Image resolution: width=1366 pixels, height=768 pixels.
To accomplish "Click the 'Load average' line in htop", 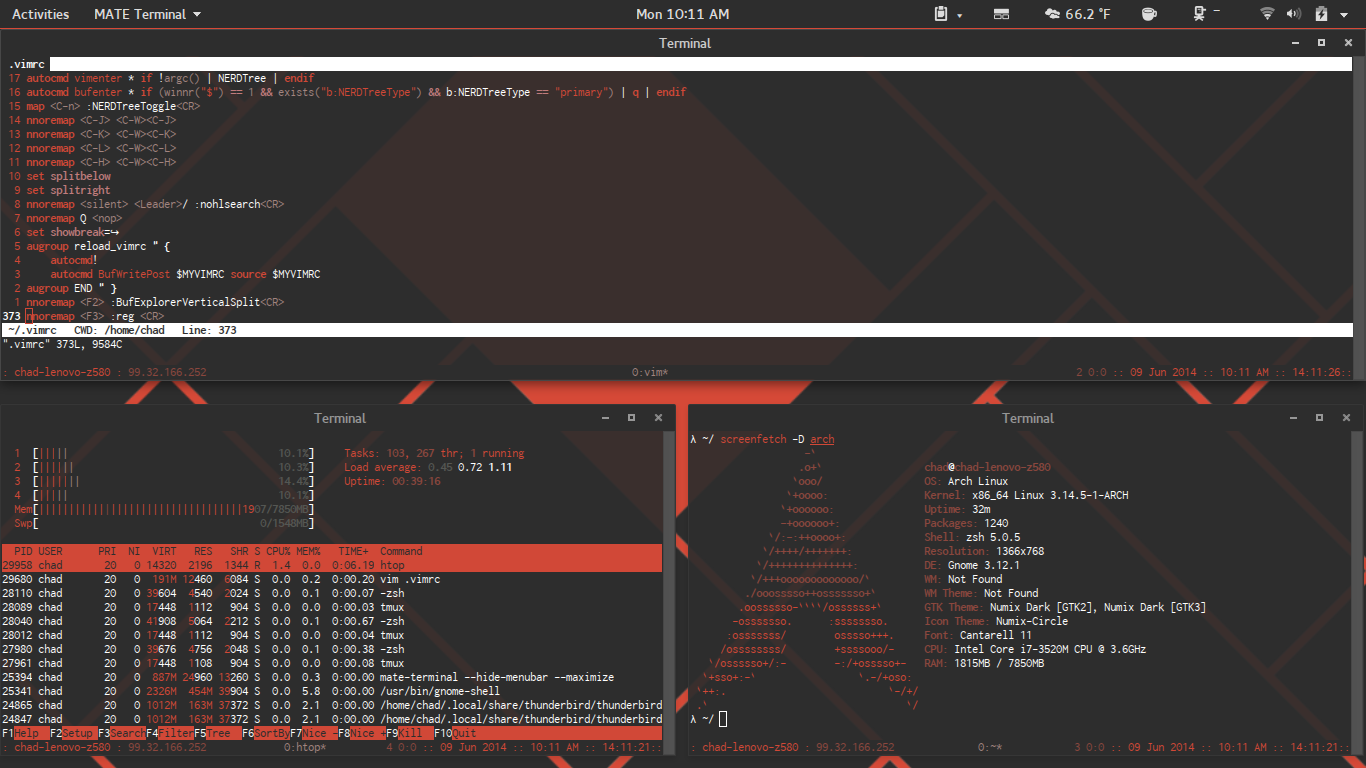I will tap(428, 467).
